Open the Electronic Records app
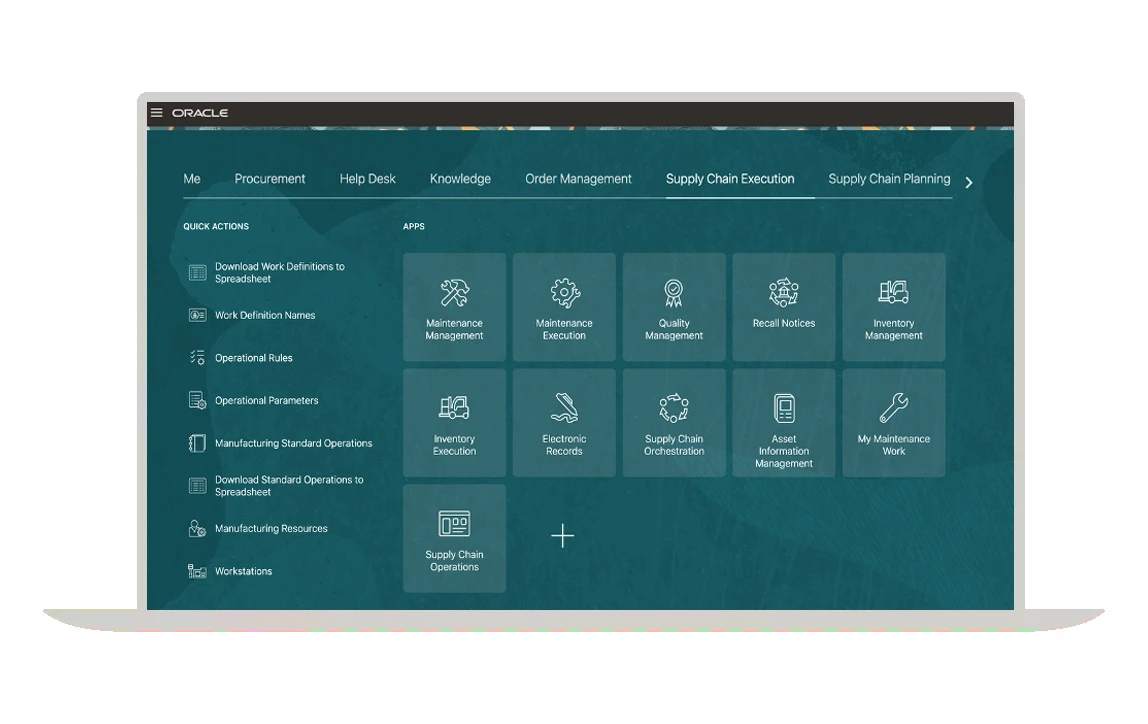 point(564,423)
